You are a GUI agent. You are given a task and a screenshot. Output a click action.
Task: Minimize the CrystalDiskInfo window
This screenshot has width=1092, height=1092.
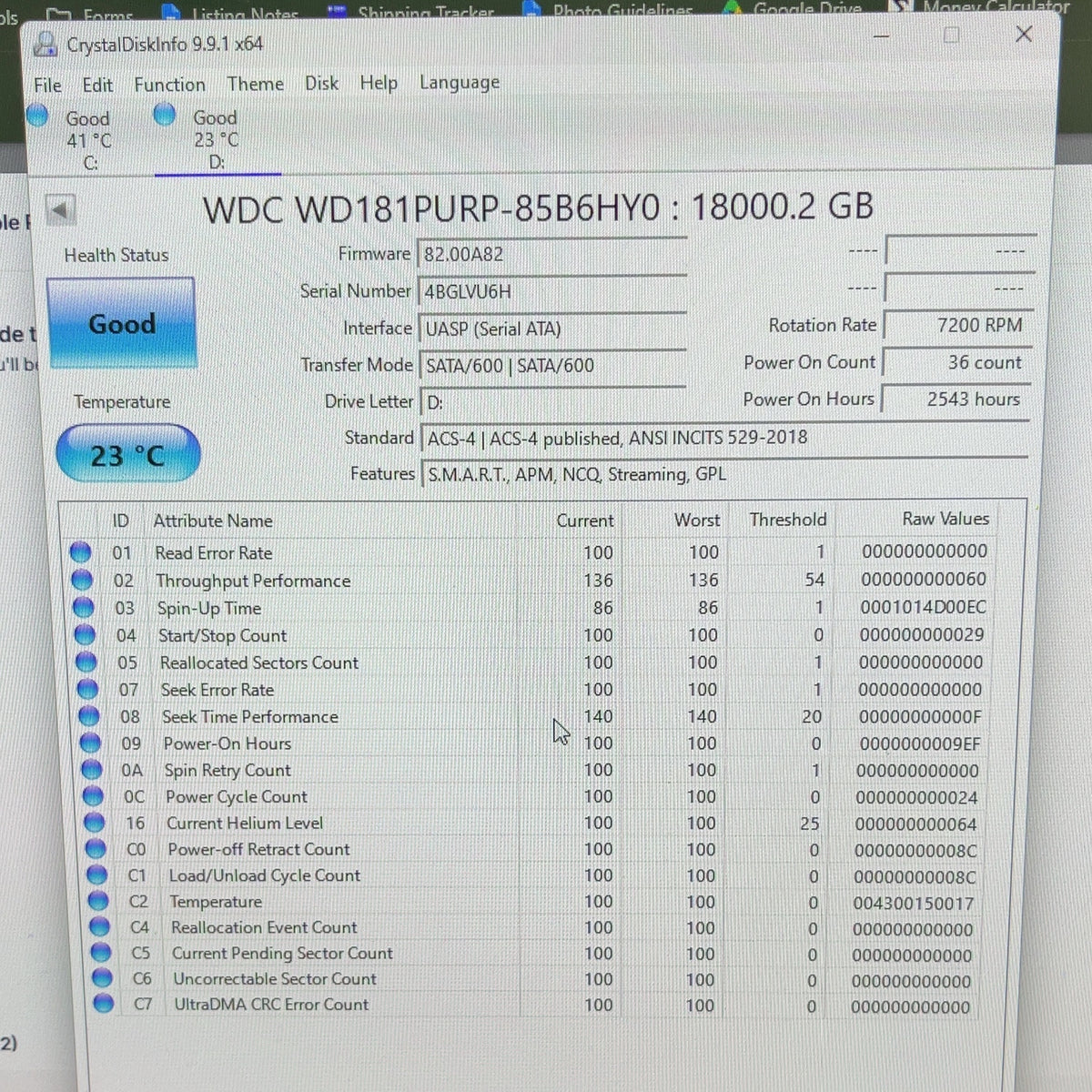882,35
